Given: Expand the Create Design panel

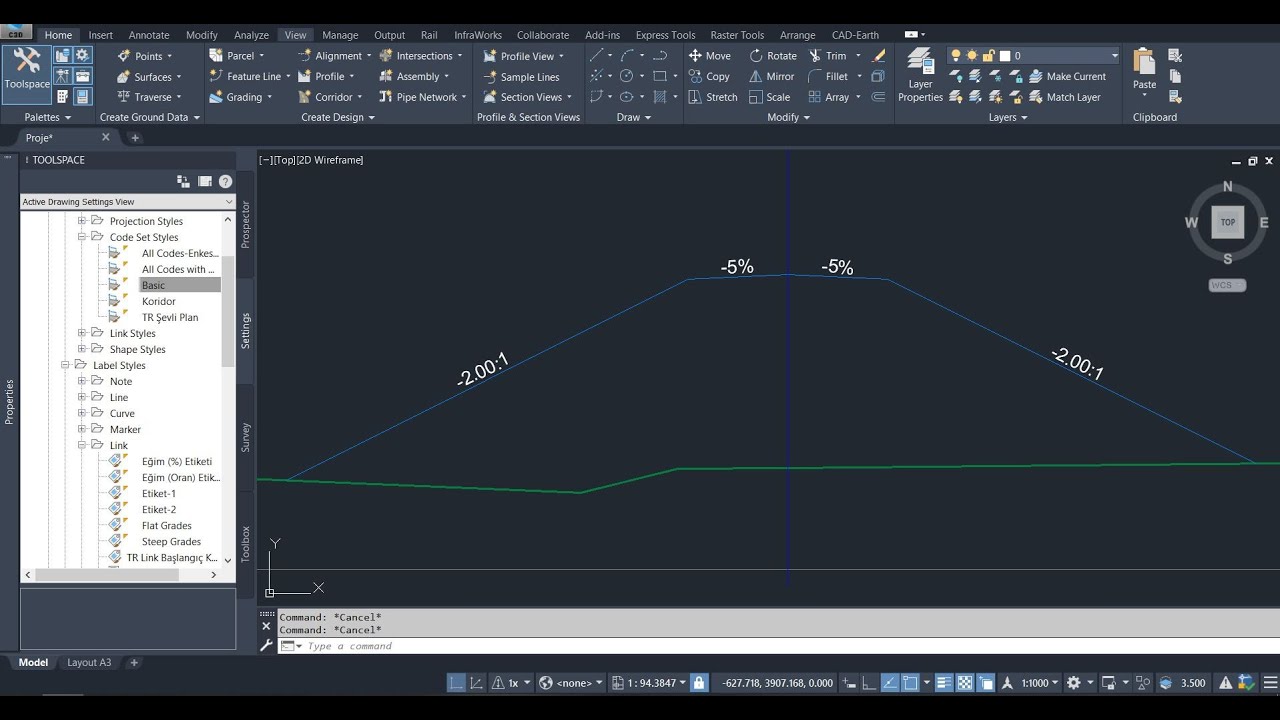Looking at the screenshot, I should point(338,117).
